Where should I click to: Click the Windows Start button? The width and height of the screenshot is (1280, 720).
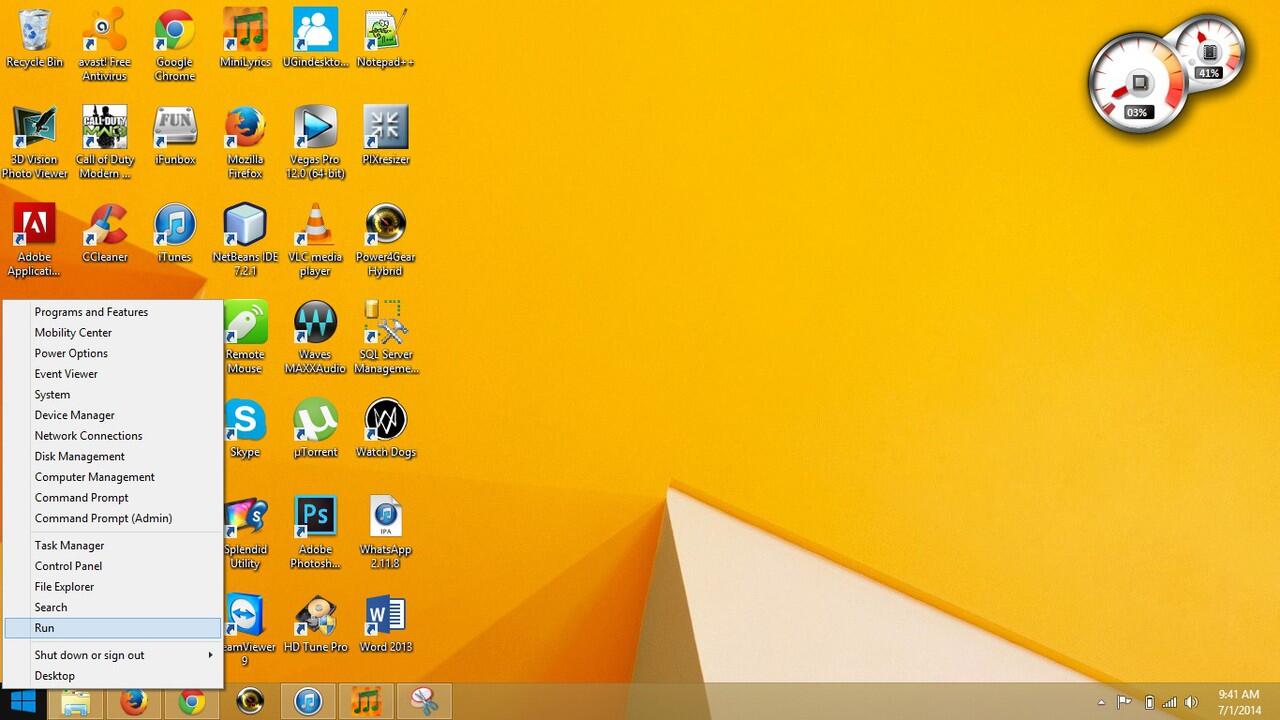(x=23, y=702)
